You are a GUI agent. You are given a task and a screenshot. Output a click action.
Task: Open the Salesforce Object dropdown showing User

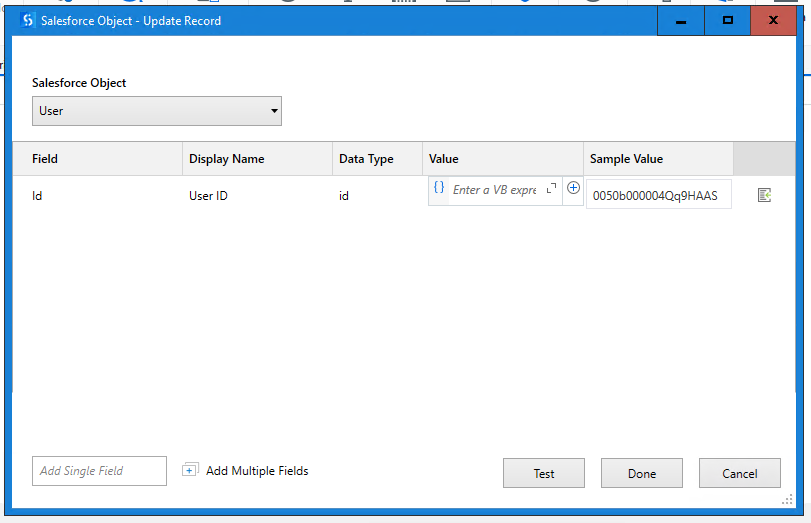157,111
